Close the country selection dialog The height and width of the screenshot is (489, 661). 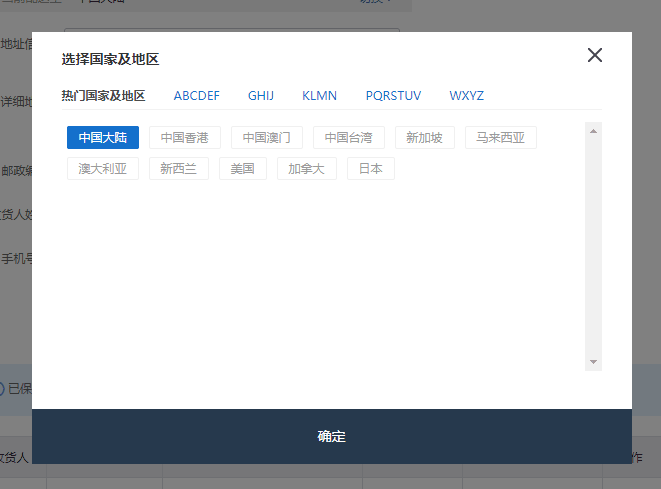(595, 55)
